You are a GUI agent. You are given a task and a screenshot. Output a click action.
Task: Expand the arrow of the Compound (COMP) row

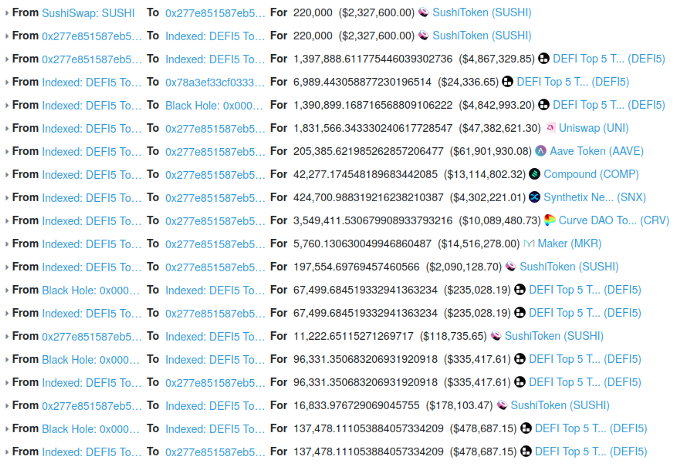coord(6,175)
